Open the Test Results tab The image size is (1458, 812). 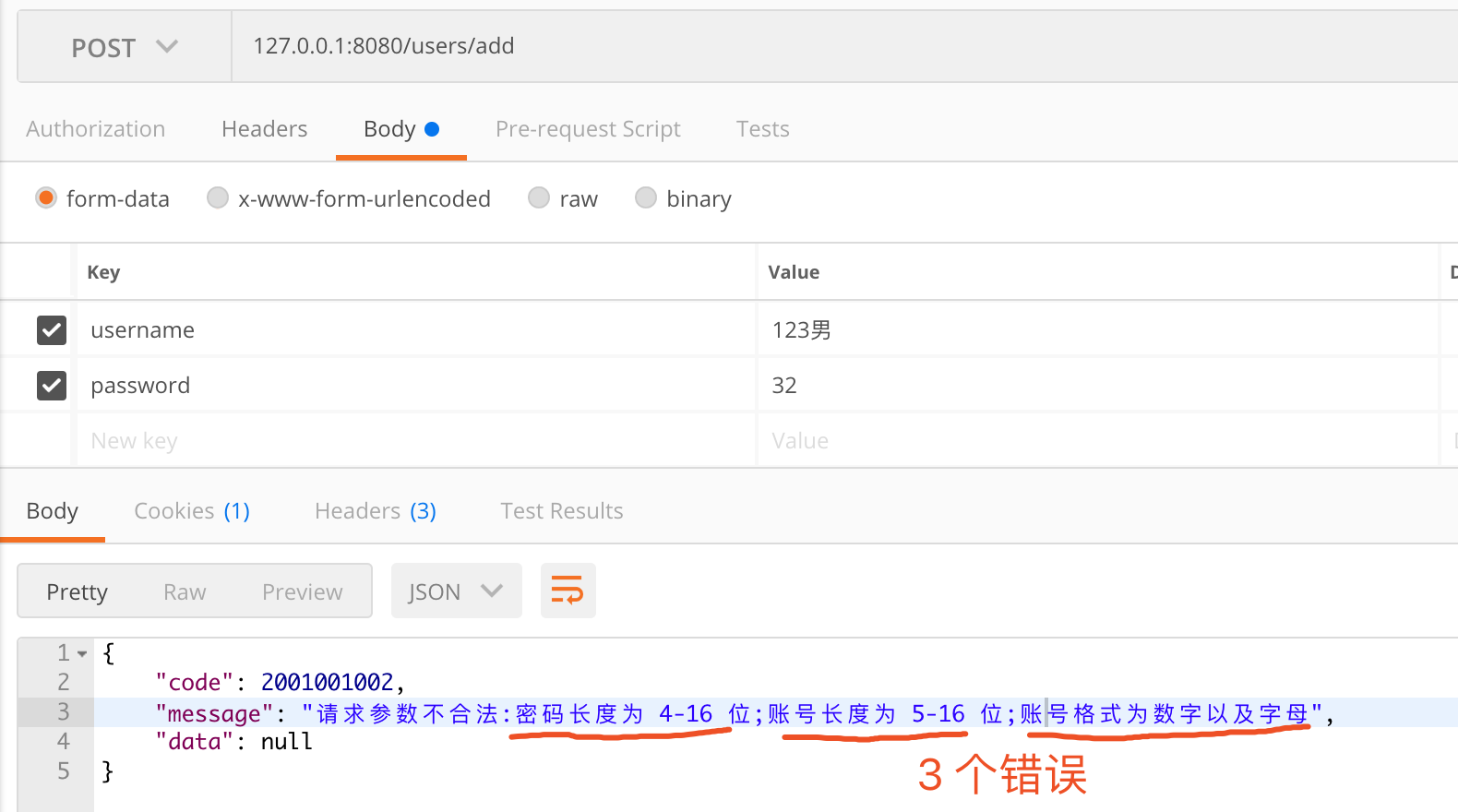561,511
